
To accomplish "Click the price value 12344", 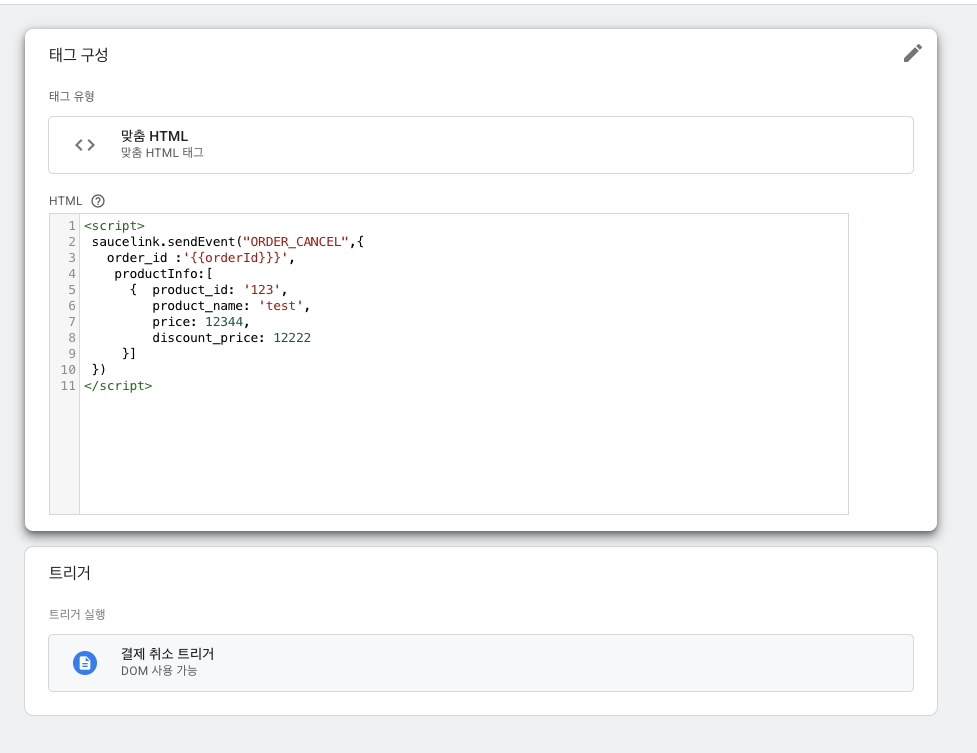I will pyautogui.click(x=224, y=322).
